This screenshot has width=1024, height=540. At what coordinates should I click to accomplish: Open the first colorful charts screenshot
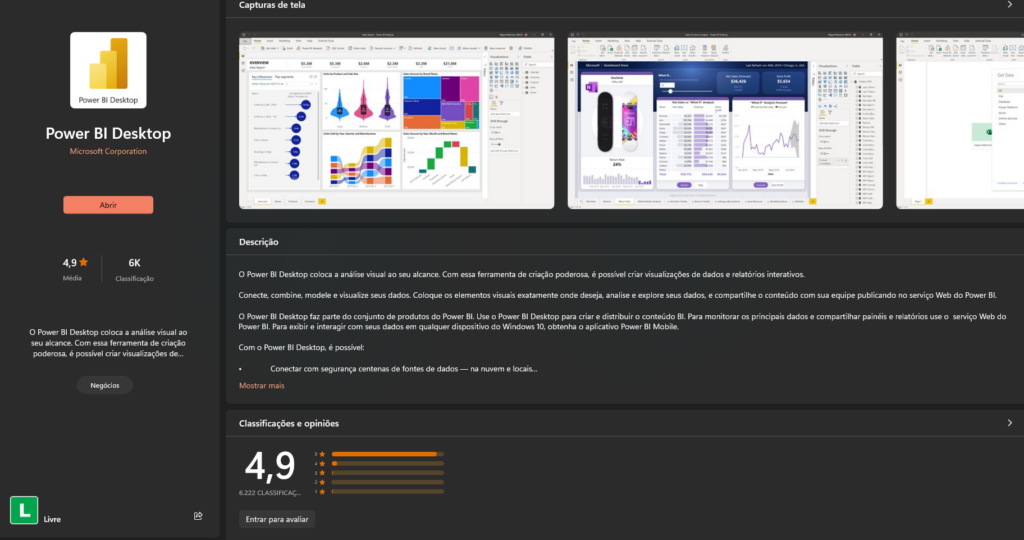[x=396, y=120]
